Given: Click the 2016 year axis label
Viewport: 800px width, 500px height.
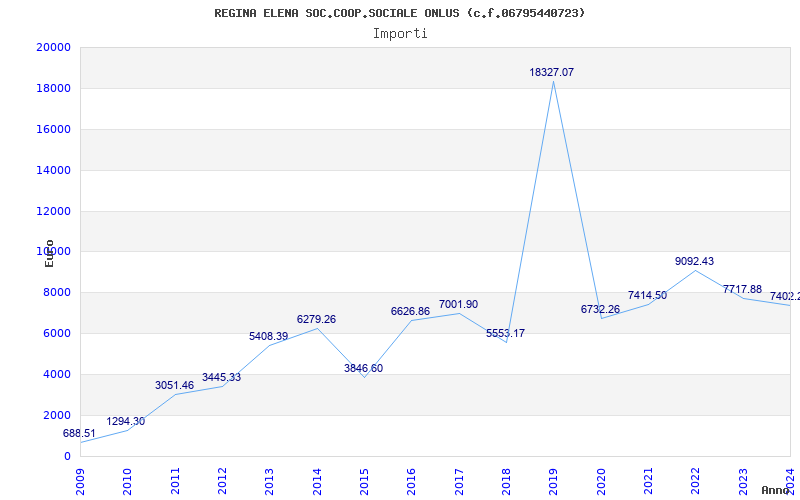Looking at the screenshot, I should click(x=412, y=482).
